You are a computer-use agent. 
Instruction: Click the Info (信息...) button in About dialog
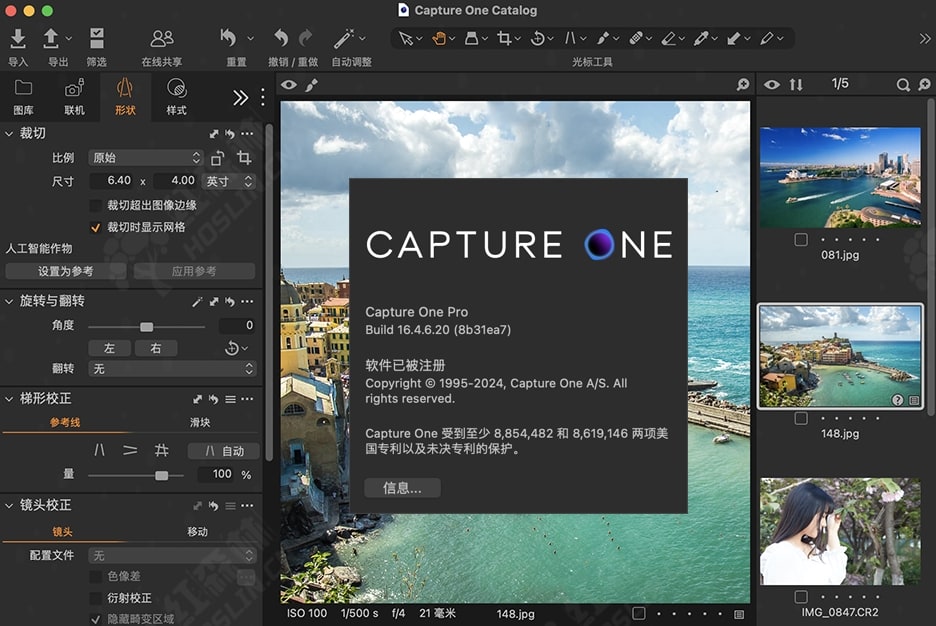point(402,488)
